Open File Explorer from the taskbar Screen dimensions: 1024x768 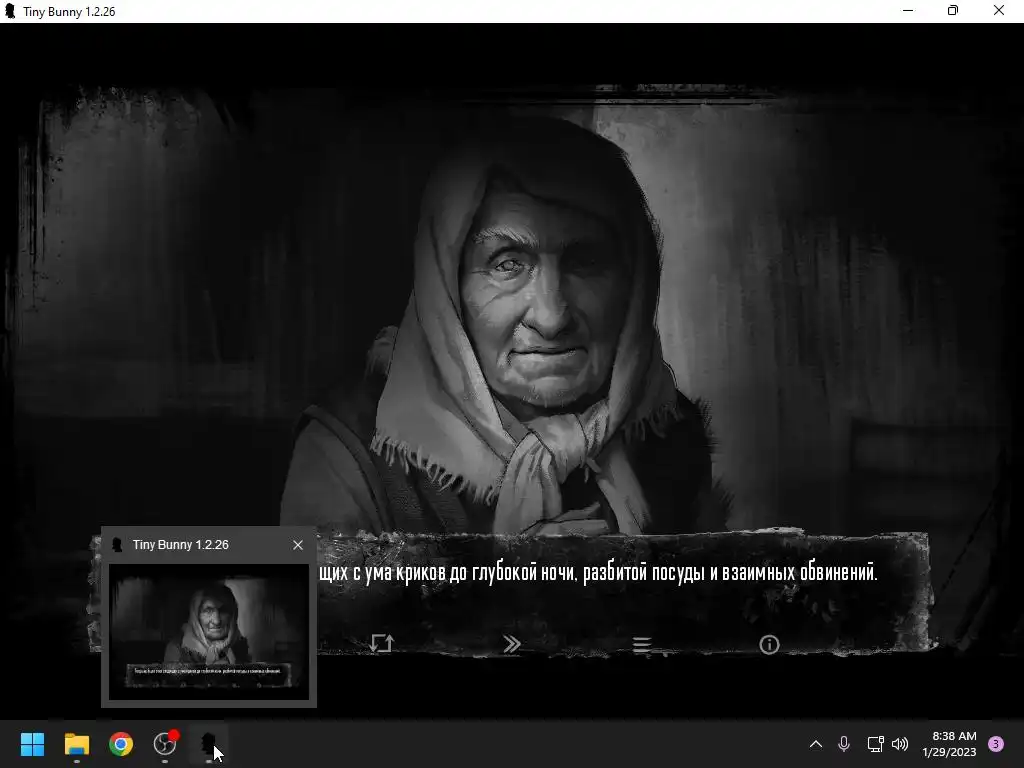click(76, 744)
